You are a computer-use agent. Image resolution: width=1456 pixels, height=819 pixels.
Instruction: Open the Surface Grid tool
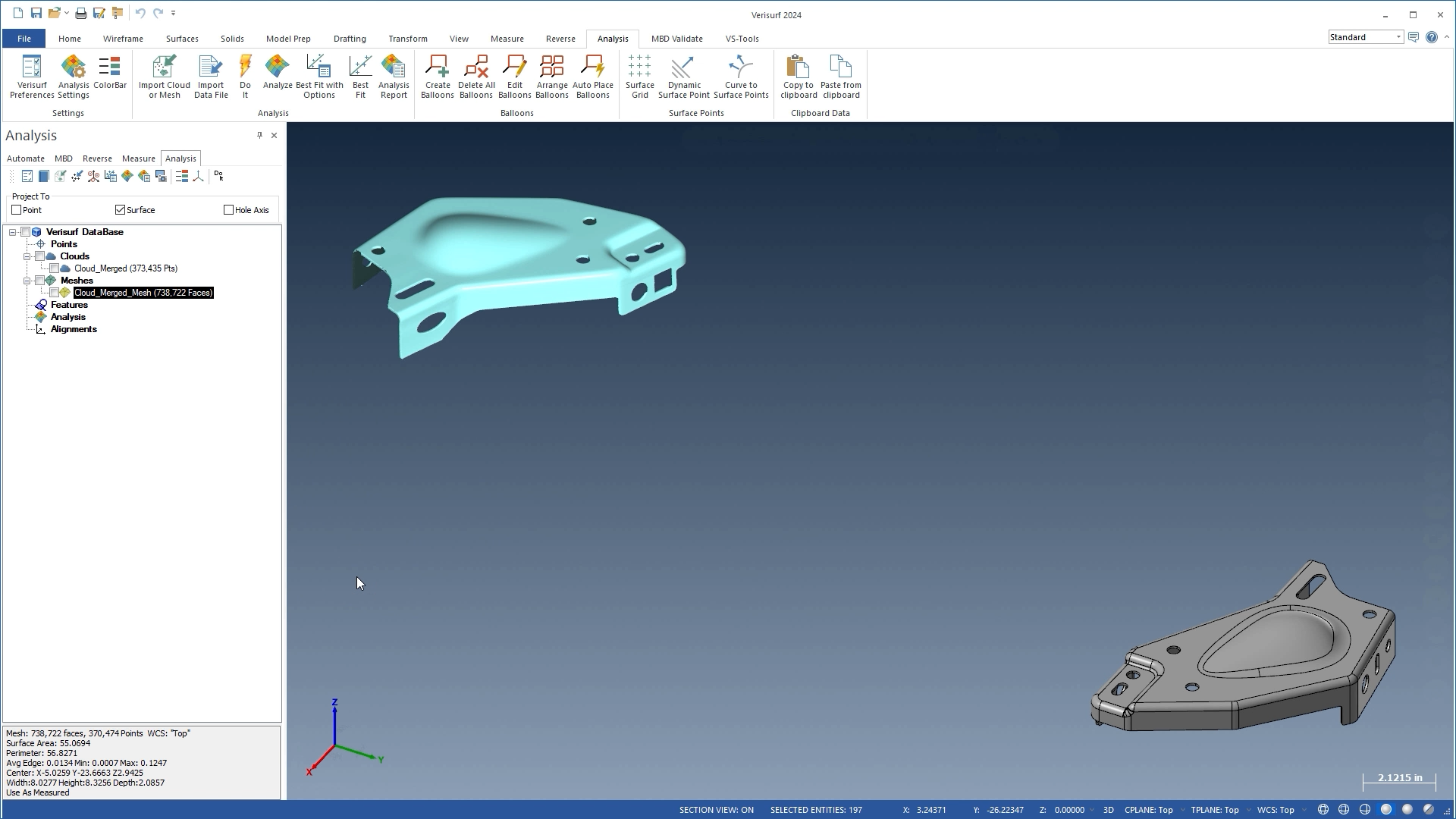[640, 77]
